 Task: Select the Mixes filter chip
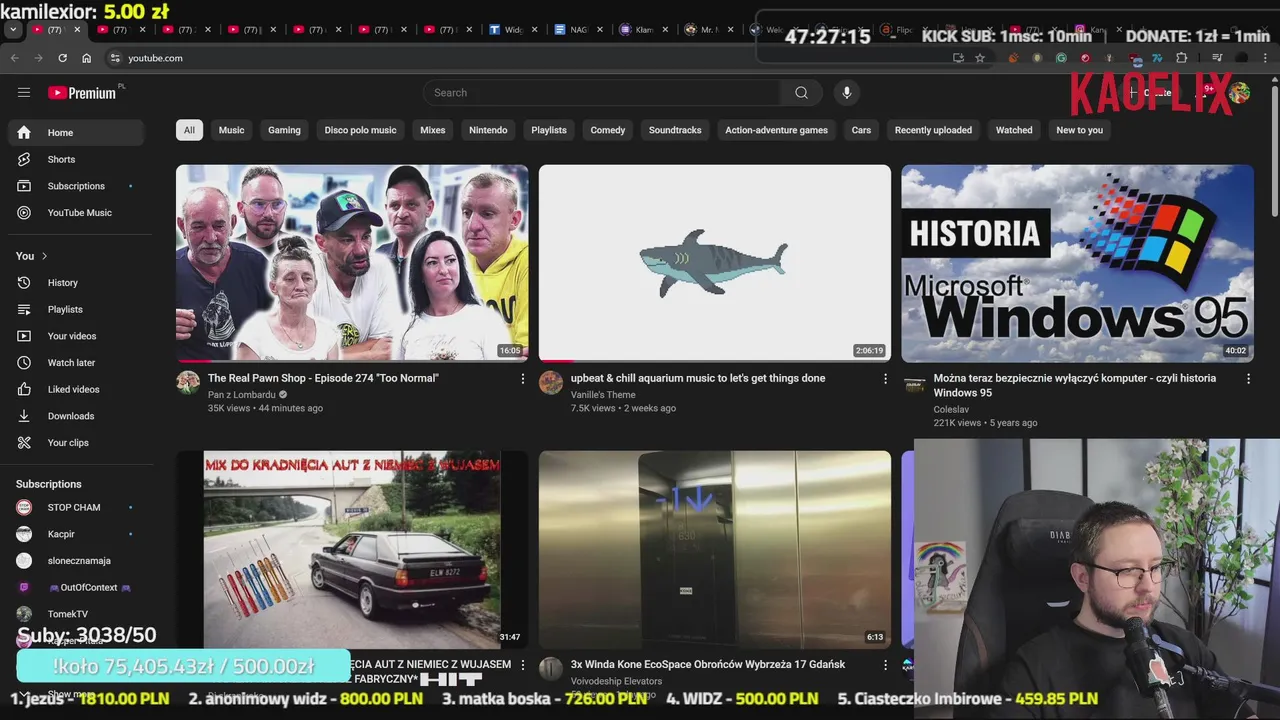tap(433, 130)
